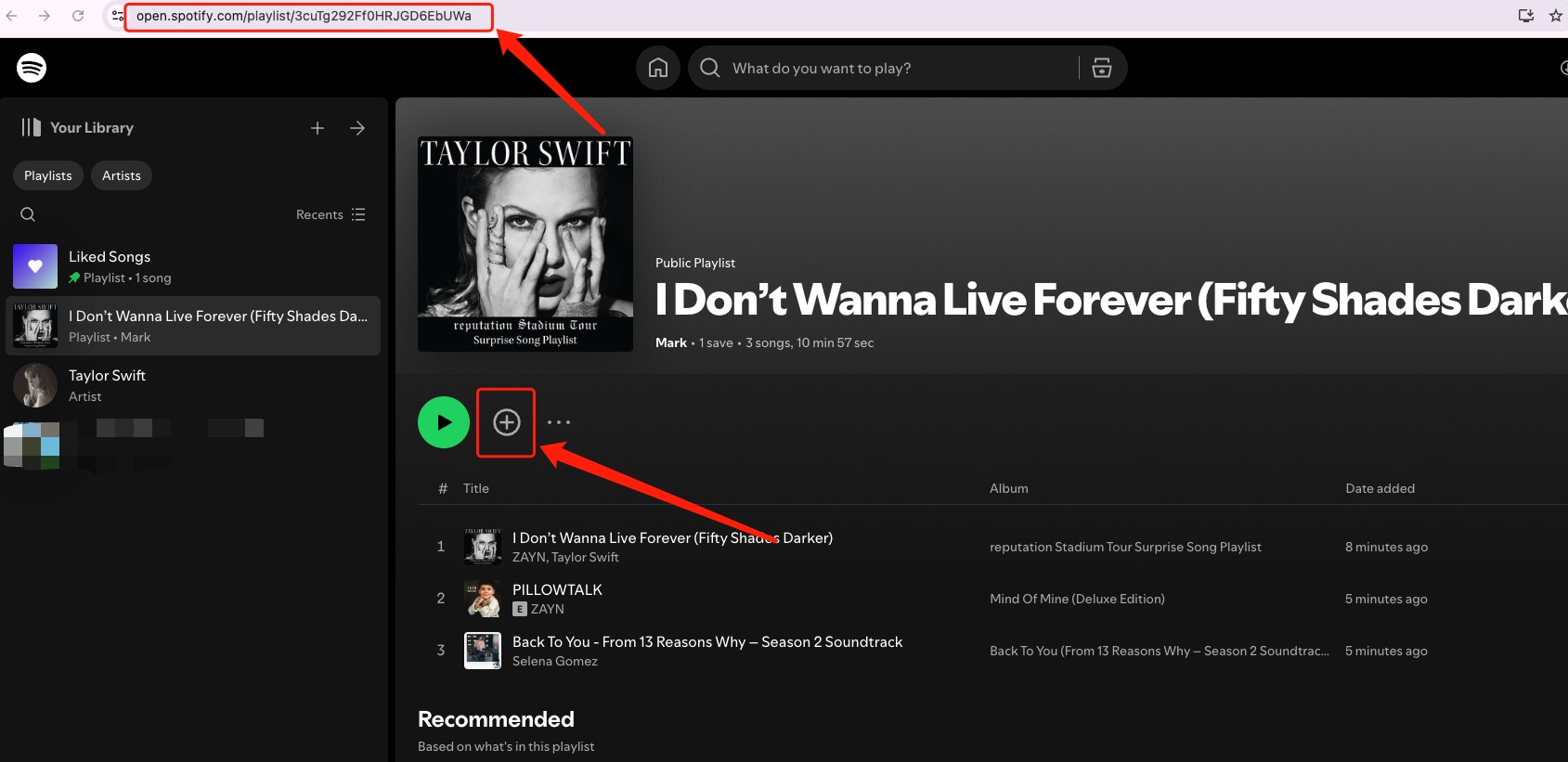Click the Recommended section heading
The width and height of the screenshot is (1568, 762).
pyautogui.click(x=496, y=719)
